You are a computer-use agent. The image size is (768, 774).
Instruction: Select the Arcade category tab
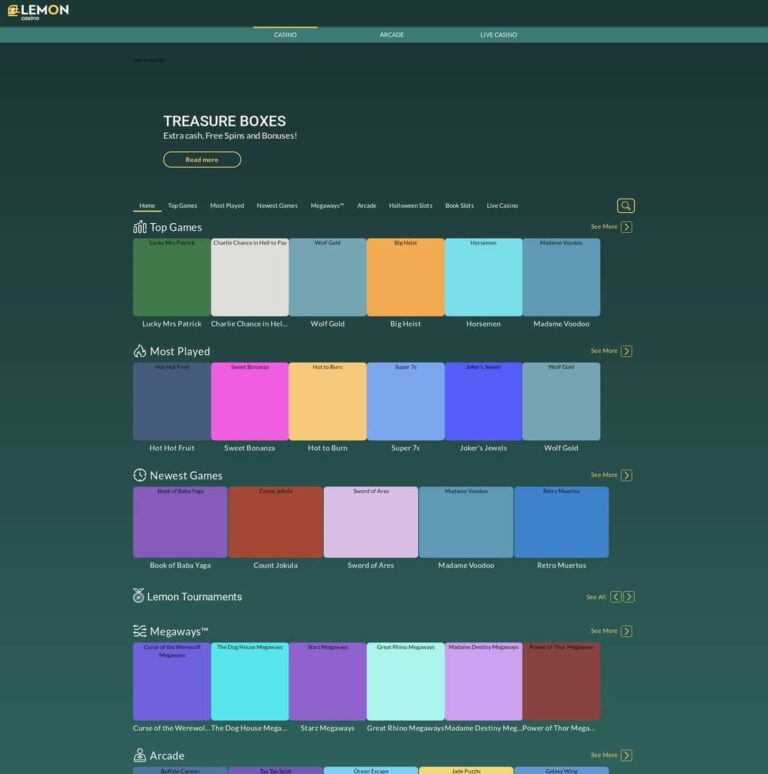pyautogui.click(x=367, y=206)
